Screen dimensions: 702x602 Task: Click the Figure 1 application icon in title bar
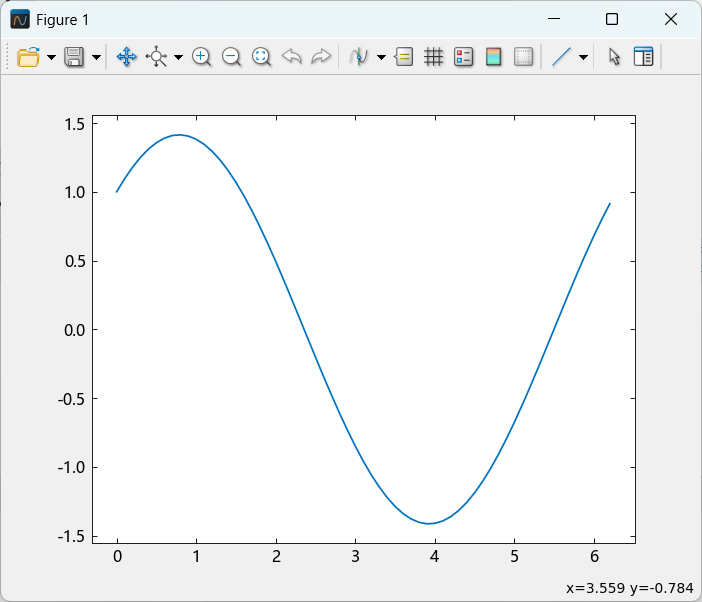[20, 19]
